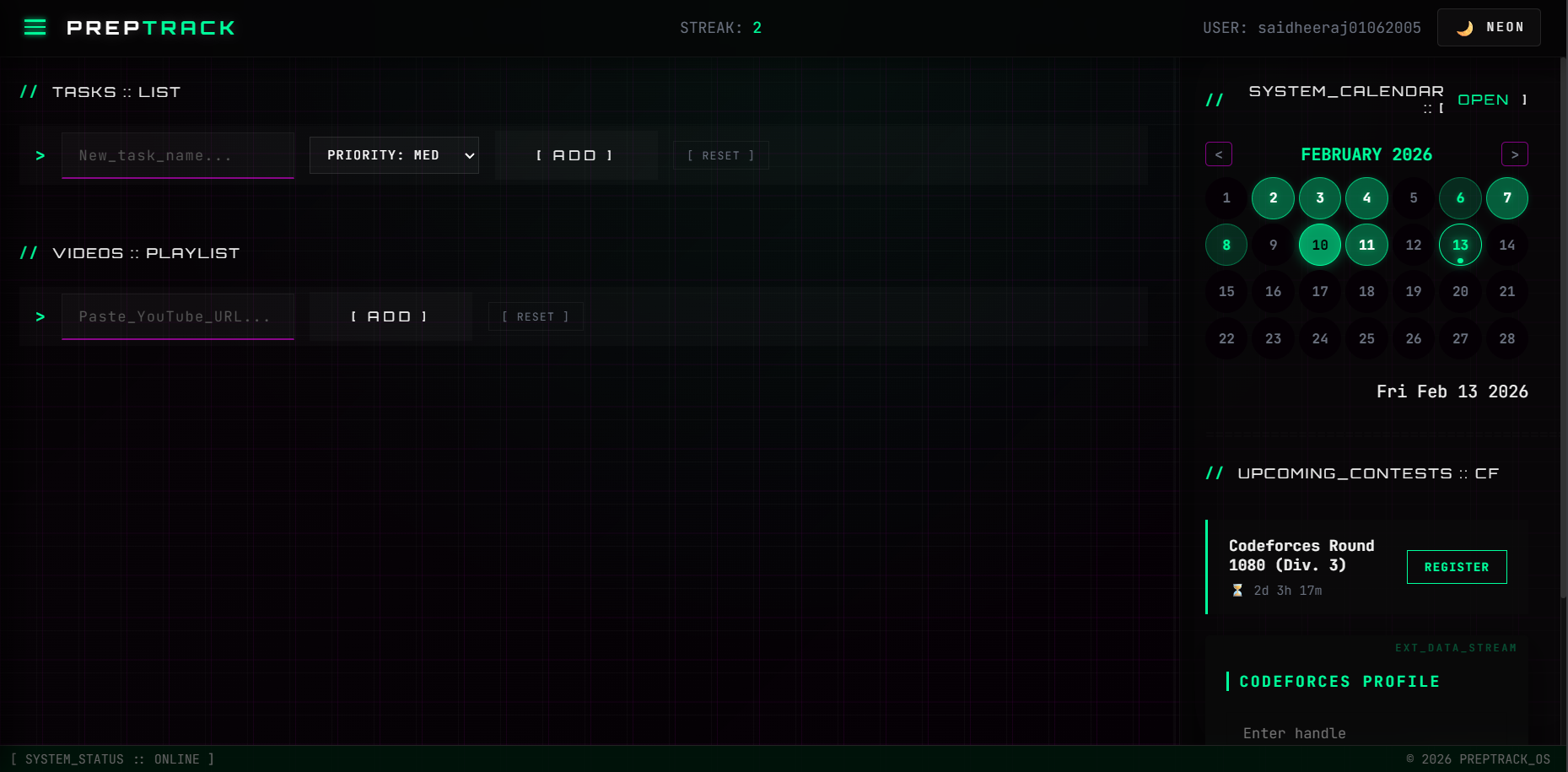1568x772 pixels.
Task: Select February 28 on the calendar
Action: pyautogui.click(x=1507, y=338)
